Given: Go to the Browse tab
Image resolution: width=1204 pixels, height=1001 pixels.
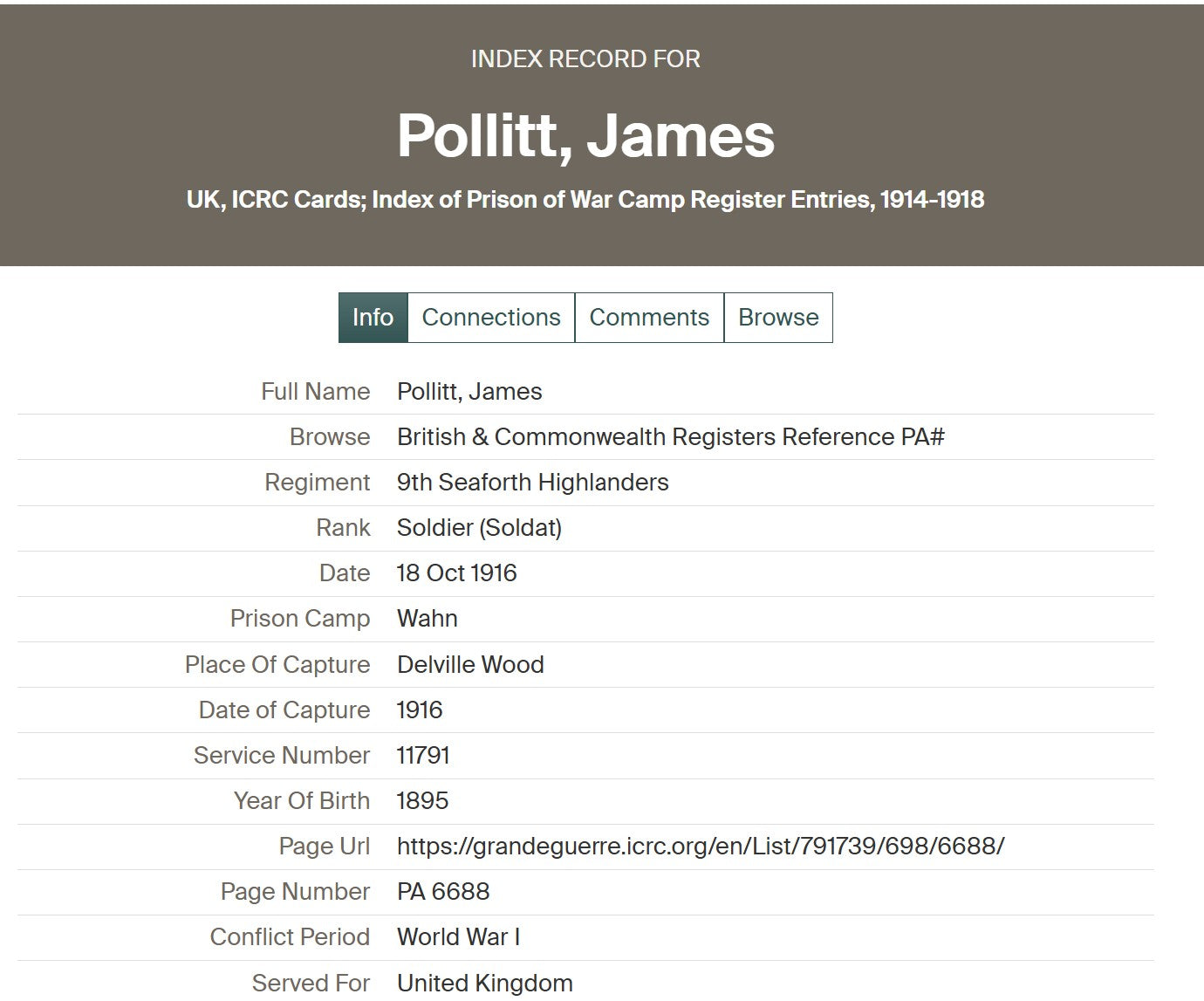Looking at the screenshot, I should click(x=778, y=318).
